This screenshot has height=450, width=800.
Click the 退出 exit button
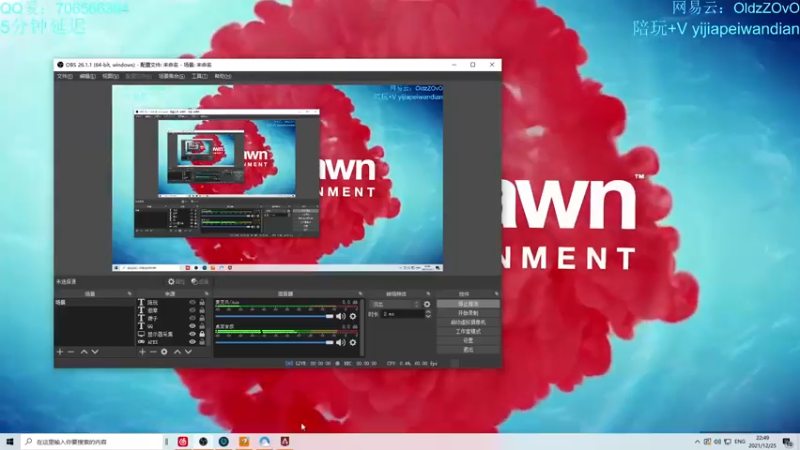468,349
